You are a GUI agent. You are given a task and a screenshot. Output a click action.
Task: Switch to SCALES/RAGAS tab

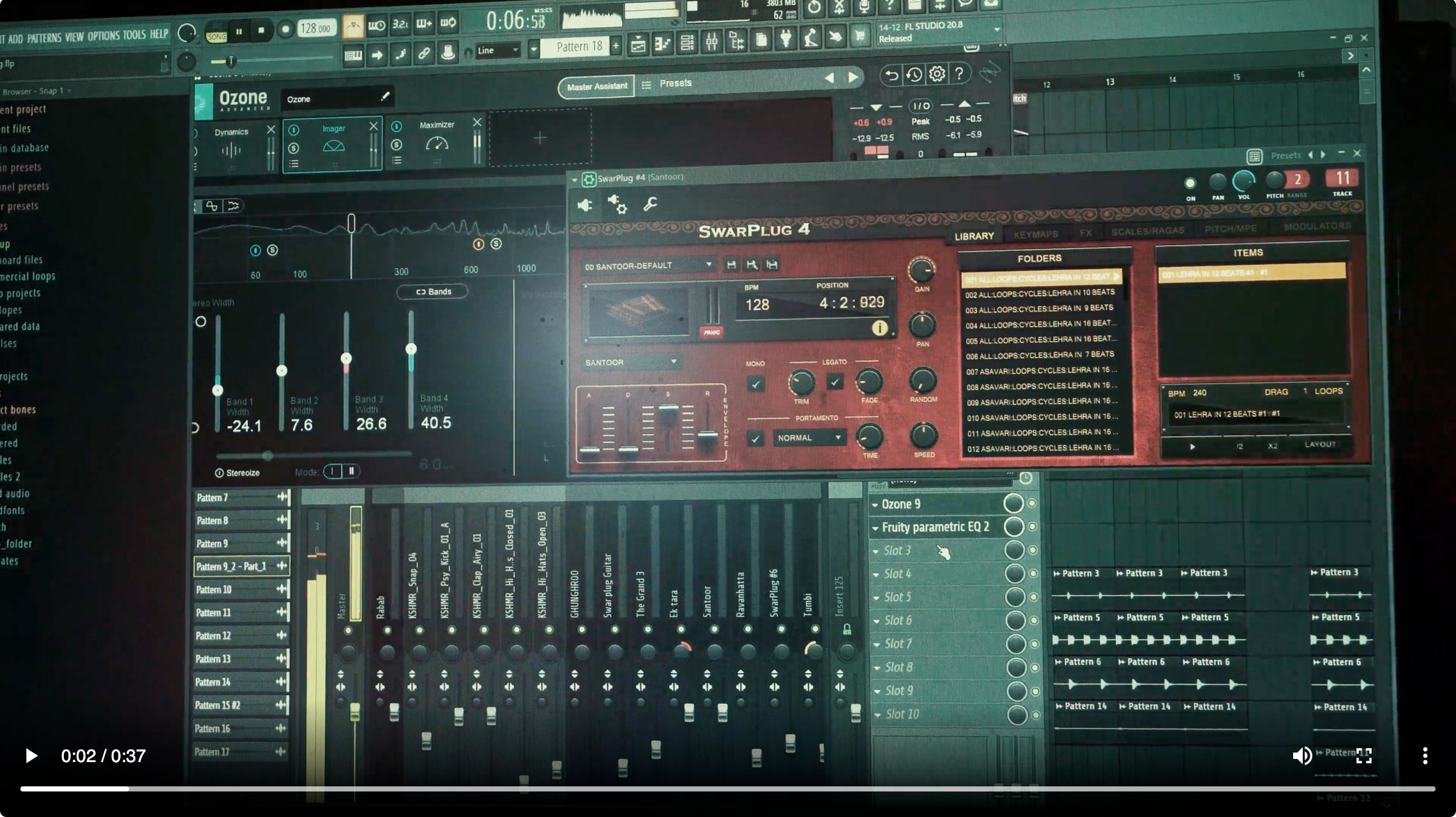pyautogui.click(x=1148, y=231)
